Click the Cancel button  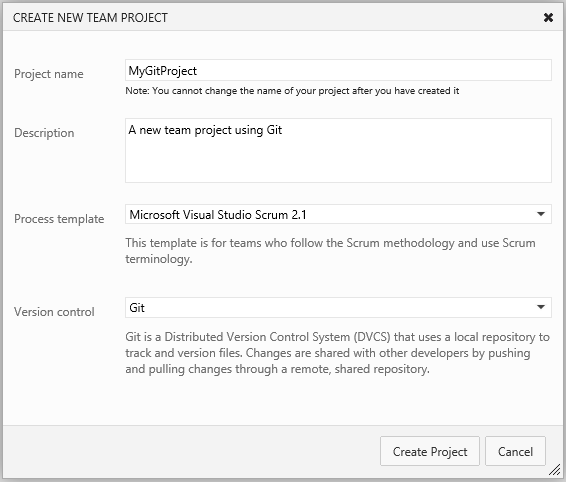[x=515, y=451]
